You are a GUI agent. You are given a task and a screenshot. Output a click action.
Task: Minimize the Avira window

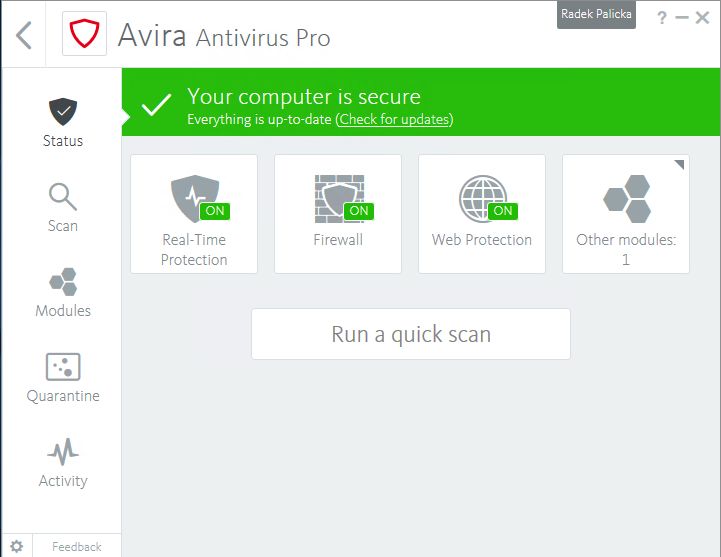point(681,18)
